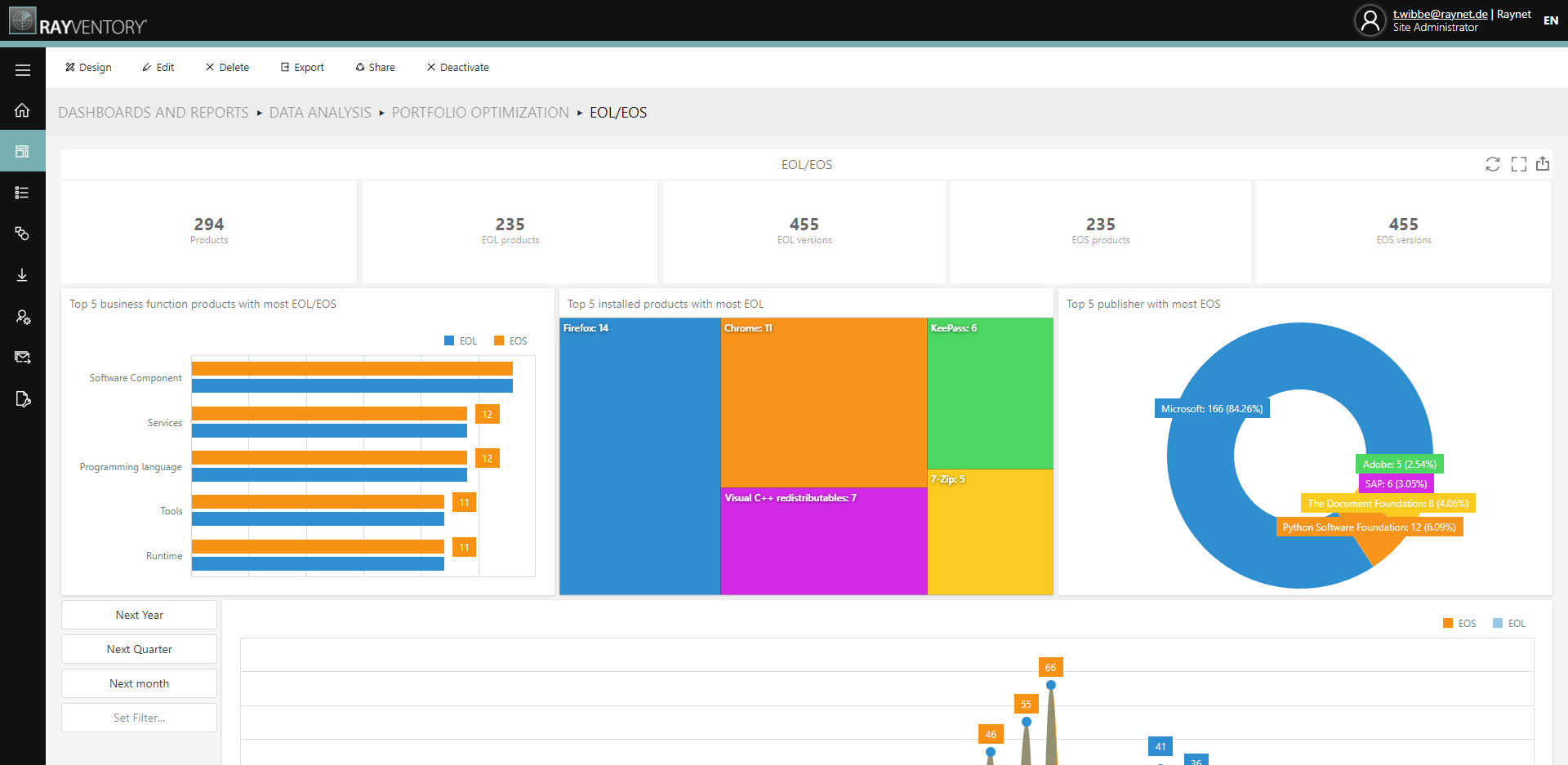
Task: Export the dashboard via the upload icon
Action: pyautogui.click(x=1543, y=164)
